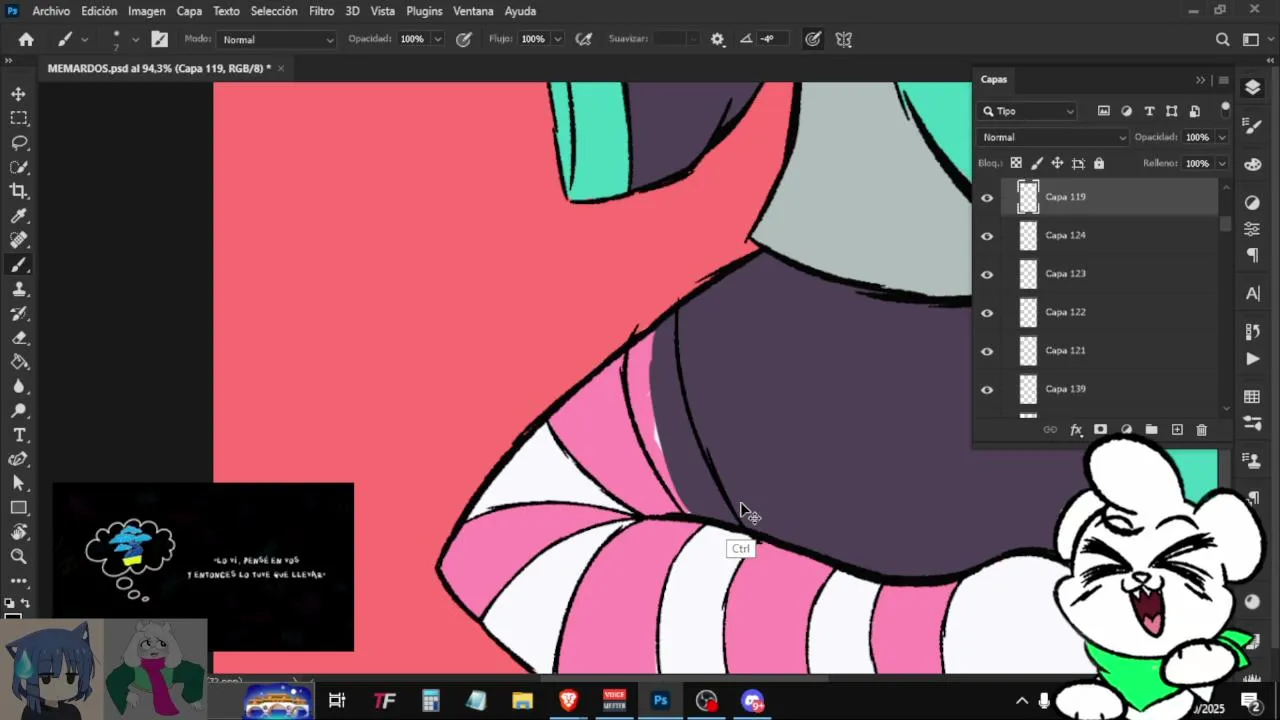1280x720 pixels.
Task: Open the Paragraph panel dock icon
Action: pos(1252,255)
